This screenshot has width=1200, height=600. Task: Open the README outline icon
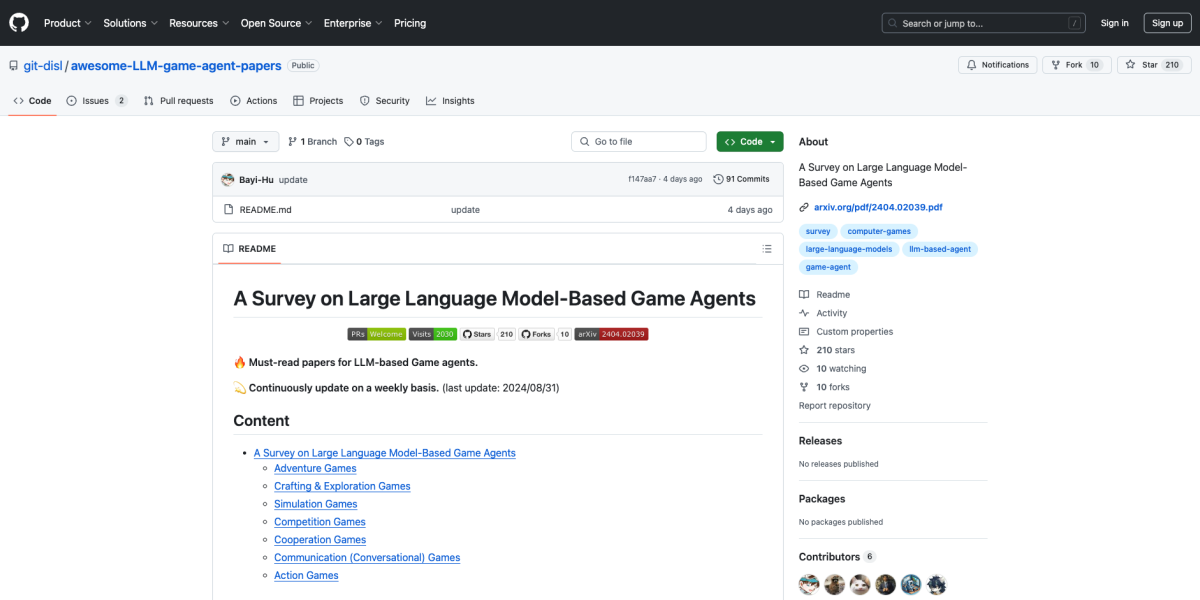[x=767, y=248]
